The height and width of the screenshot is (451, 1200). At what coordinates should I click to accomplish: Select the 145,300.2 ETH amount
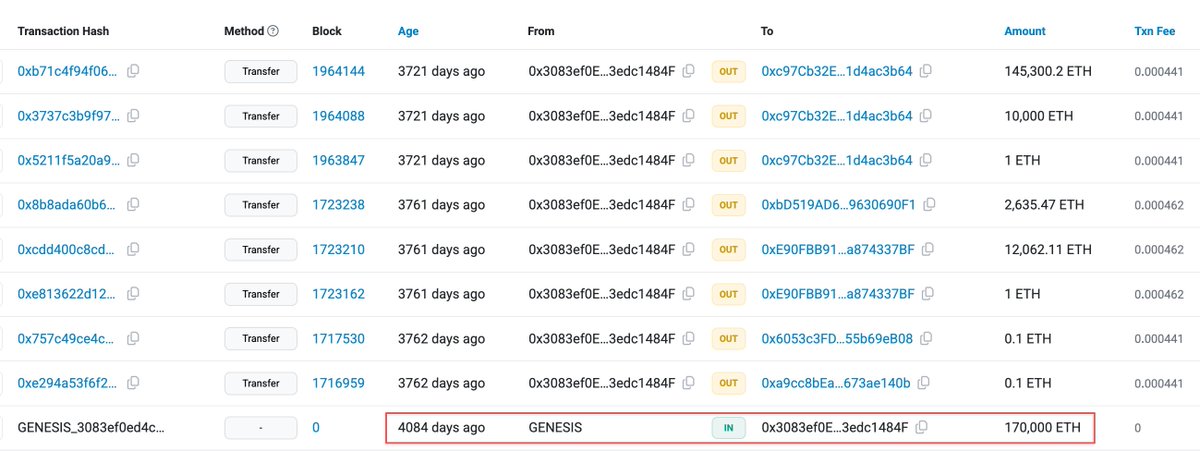[x=1050, y=72]
